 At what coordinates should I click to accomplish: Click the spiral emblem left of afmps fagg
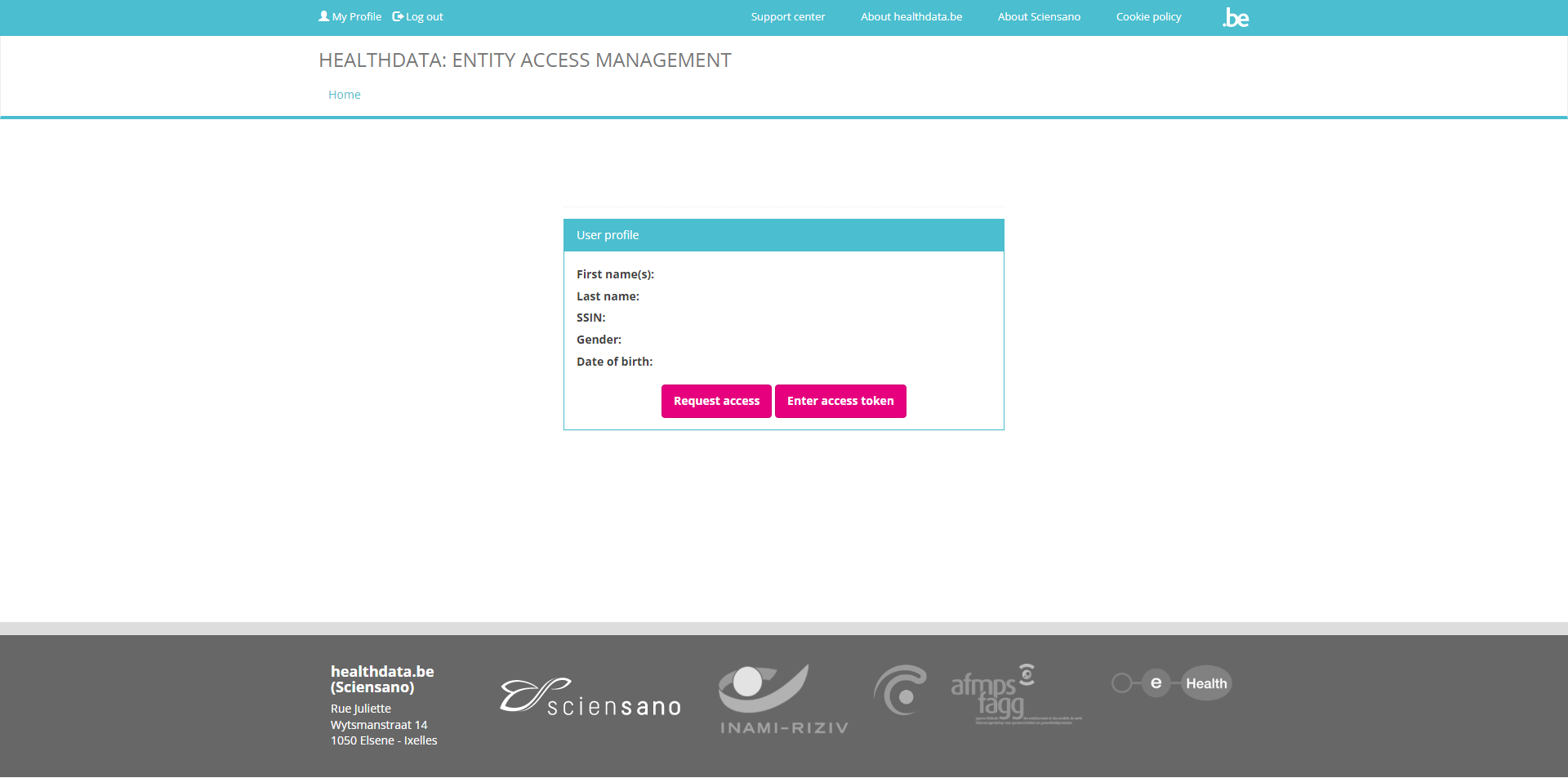pyautogui.click(x=900, y=691)
